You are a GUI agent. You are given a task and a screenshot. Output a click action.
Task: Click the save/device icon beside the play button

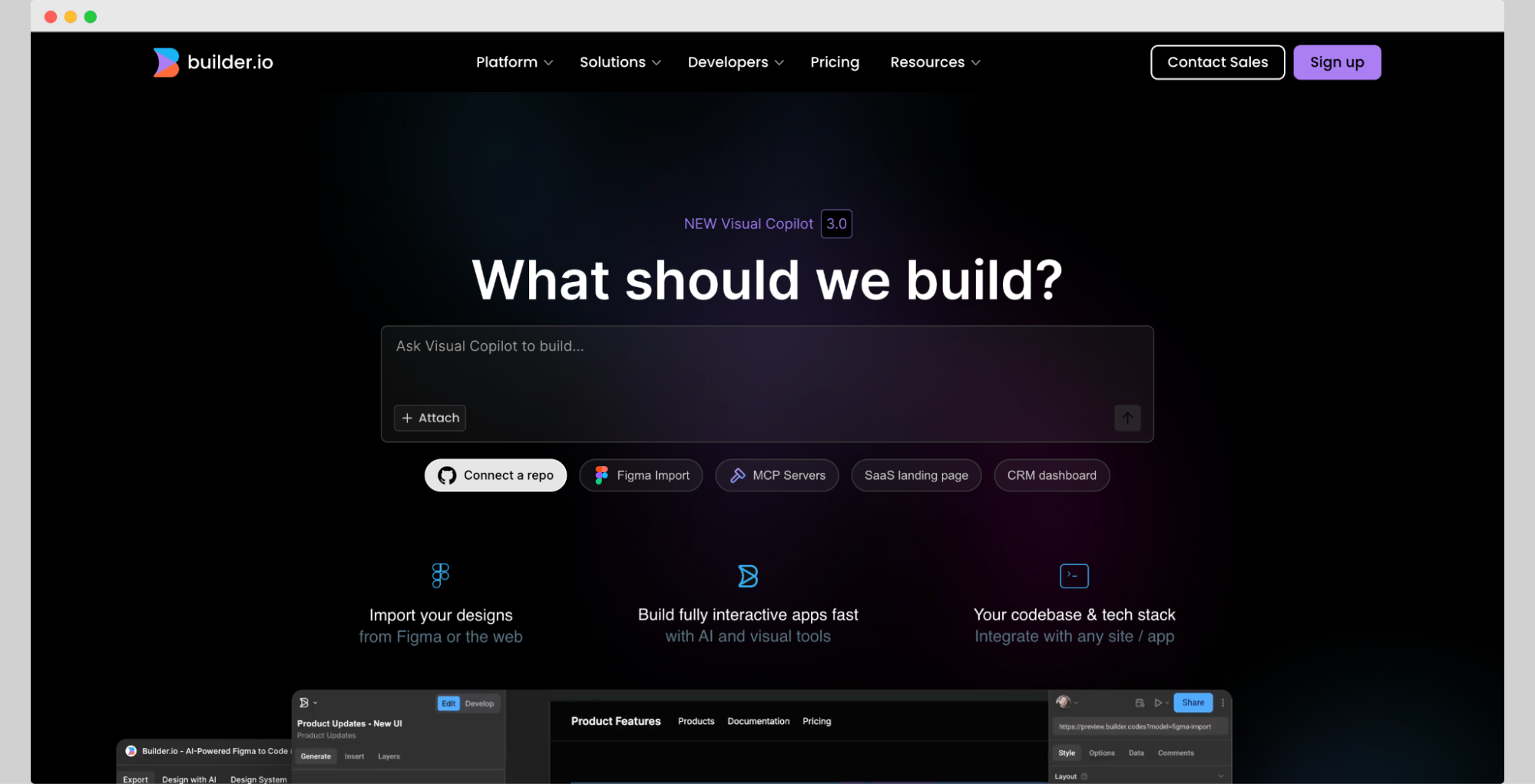(x=1140, y=703)
